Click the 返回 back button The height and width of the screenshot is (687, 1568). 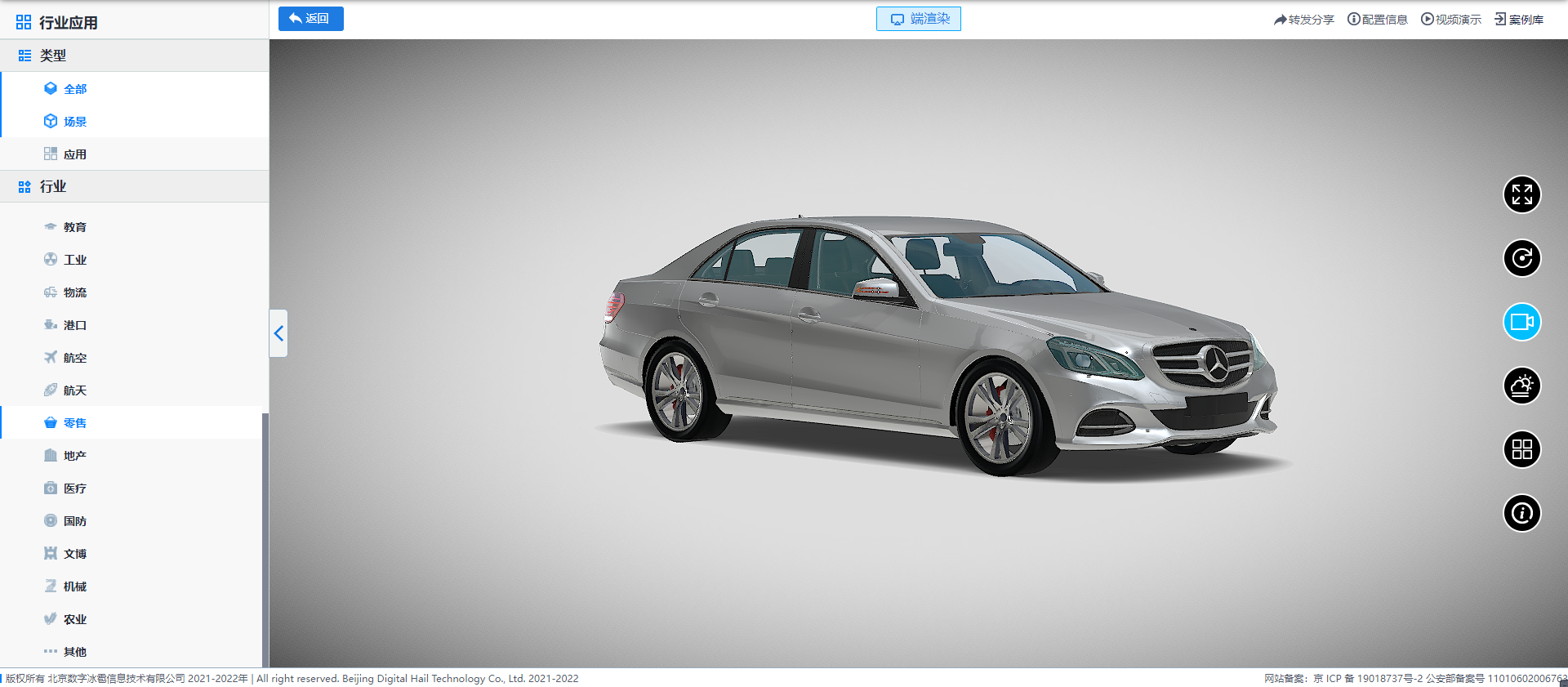click(x=310, y=19)
